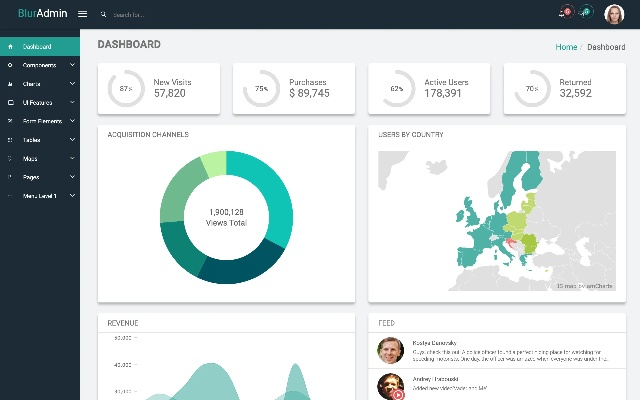The image size is (640, 400).
Task: Expand the Tables submenu chevron
Action: pyautogui.click(x=72, y=140)
